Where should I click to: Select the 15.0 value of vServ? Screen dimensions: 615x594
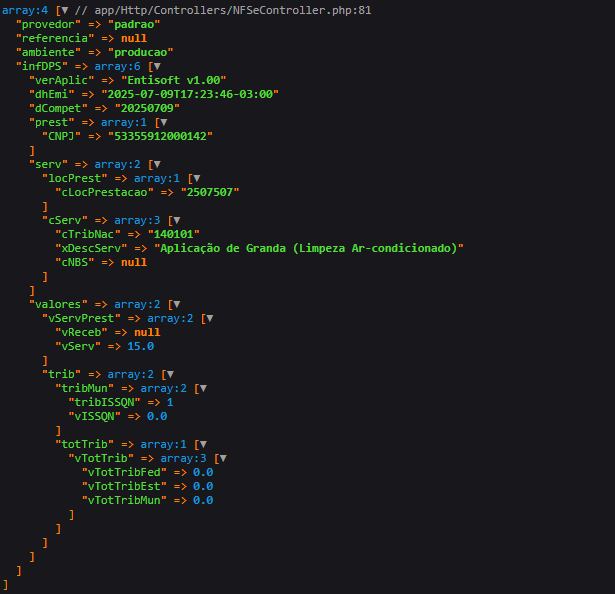point(141,347)
